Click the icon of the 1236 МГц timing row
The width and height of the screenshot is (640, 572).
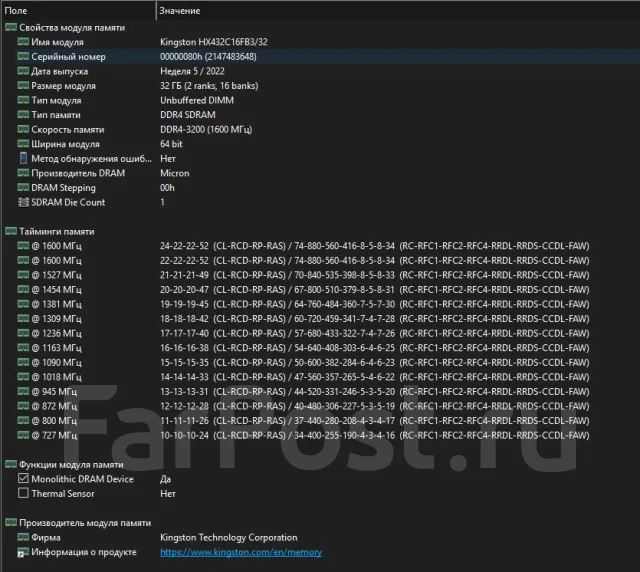tap(23, 333)
